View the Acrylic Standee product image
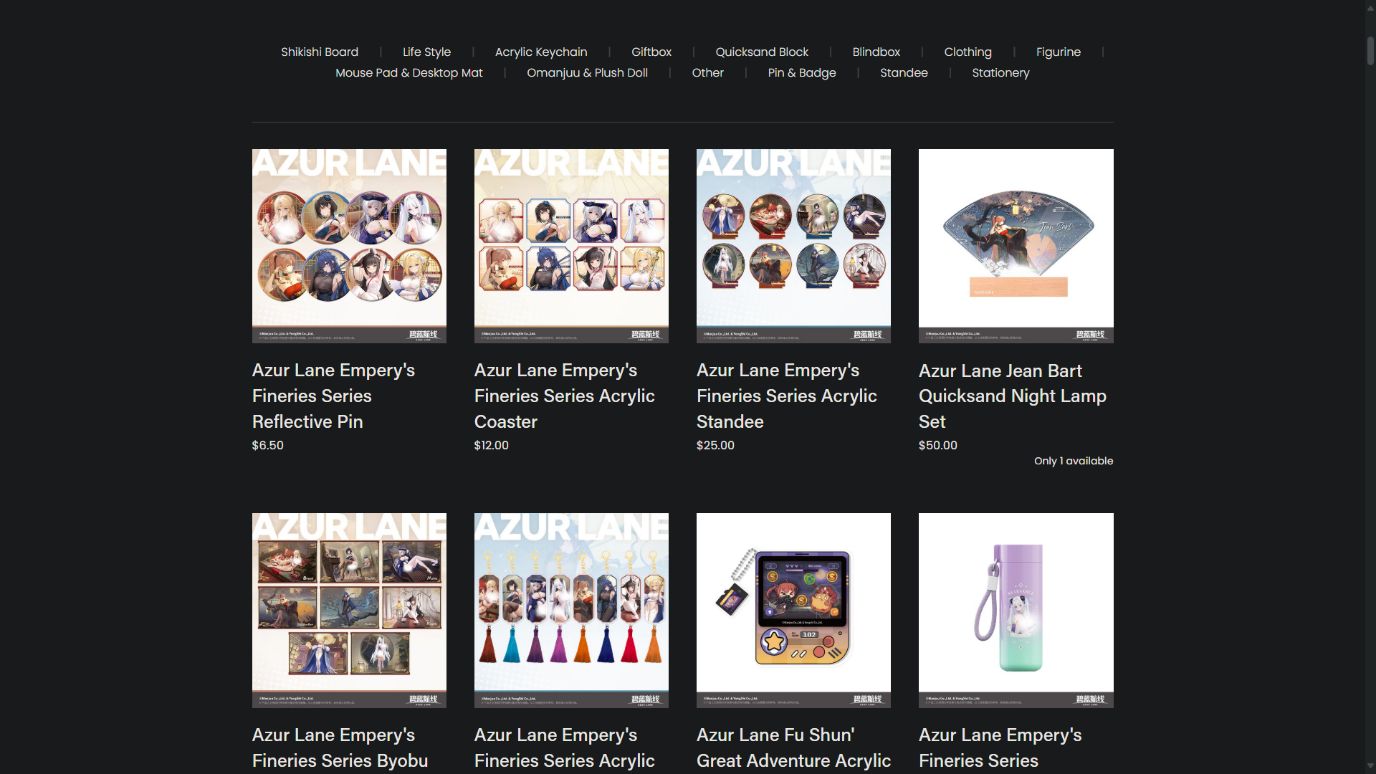This screenshot has width=1376, height=774. 794,246
